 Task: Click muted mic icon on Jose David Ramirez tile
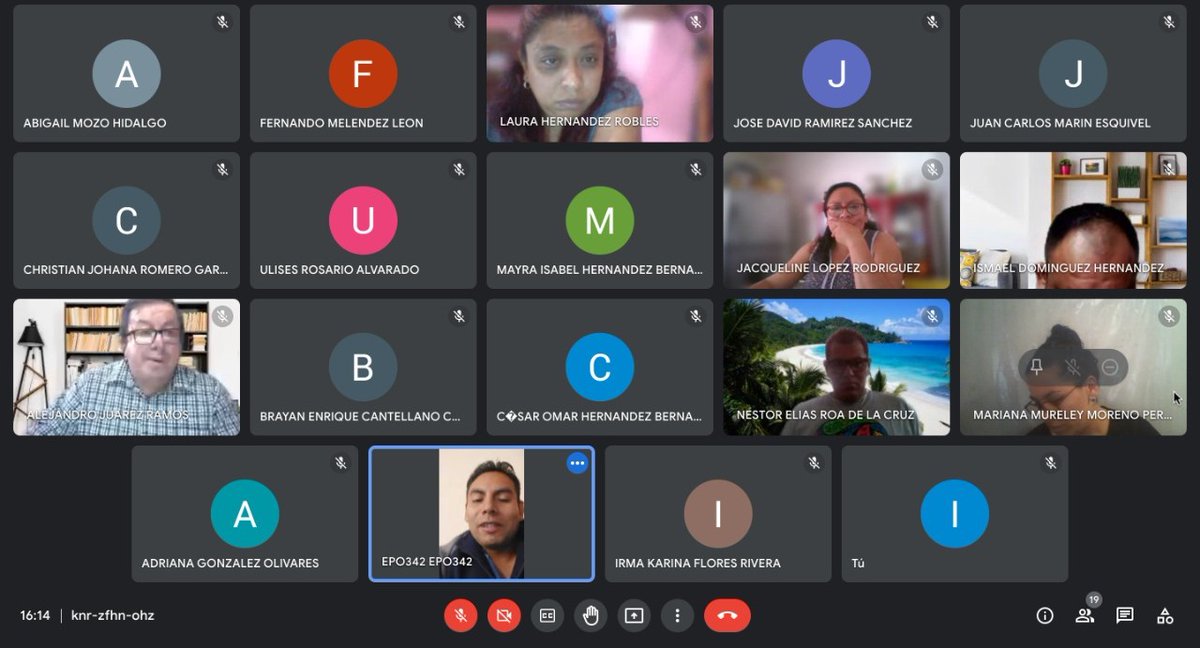pyautogui.click(x=933, y=22)
